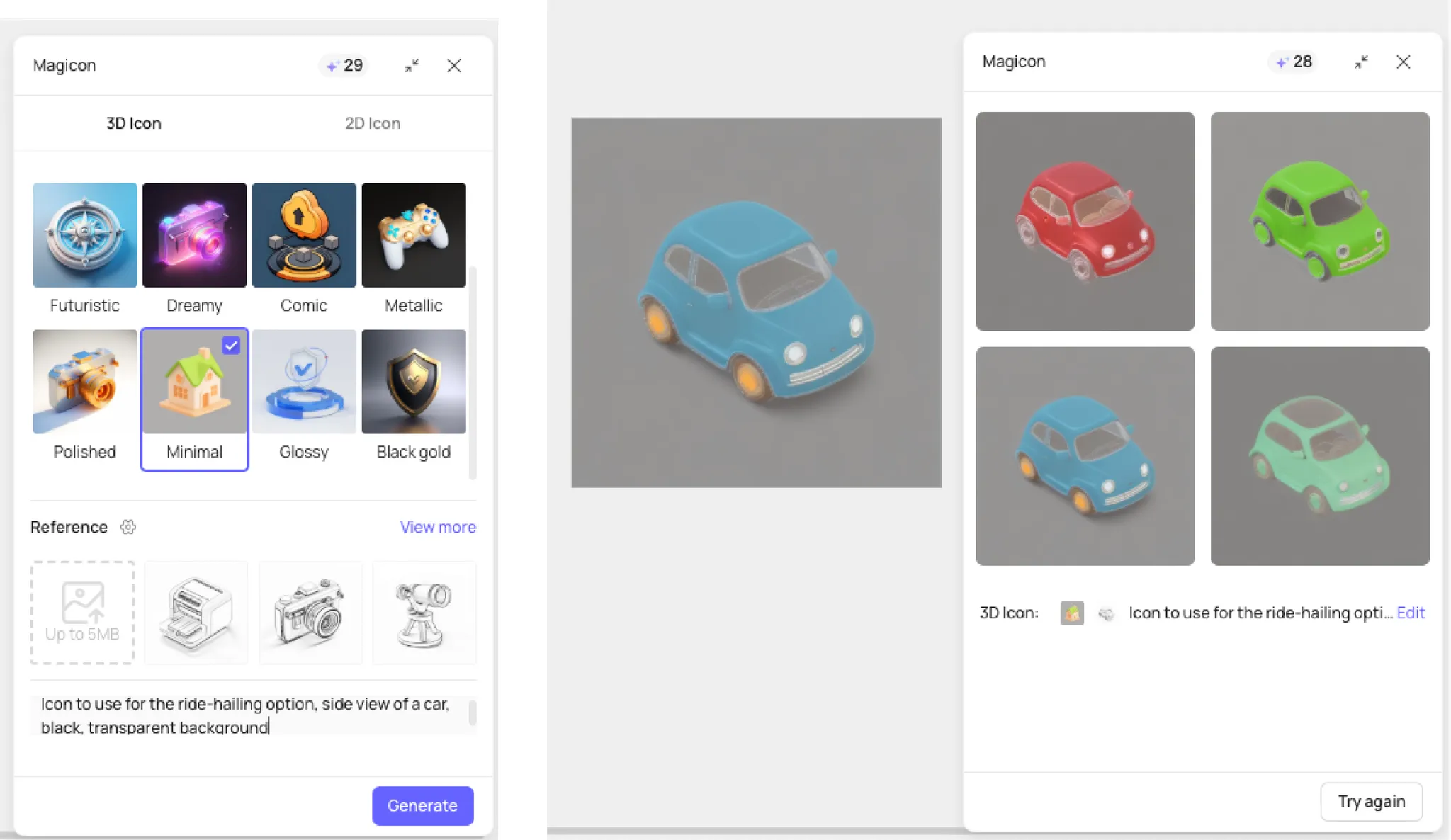Select the bright green car result
1451x840 pixels.
click(1320, 221)
